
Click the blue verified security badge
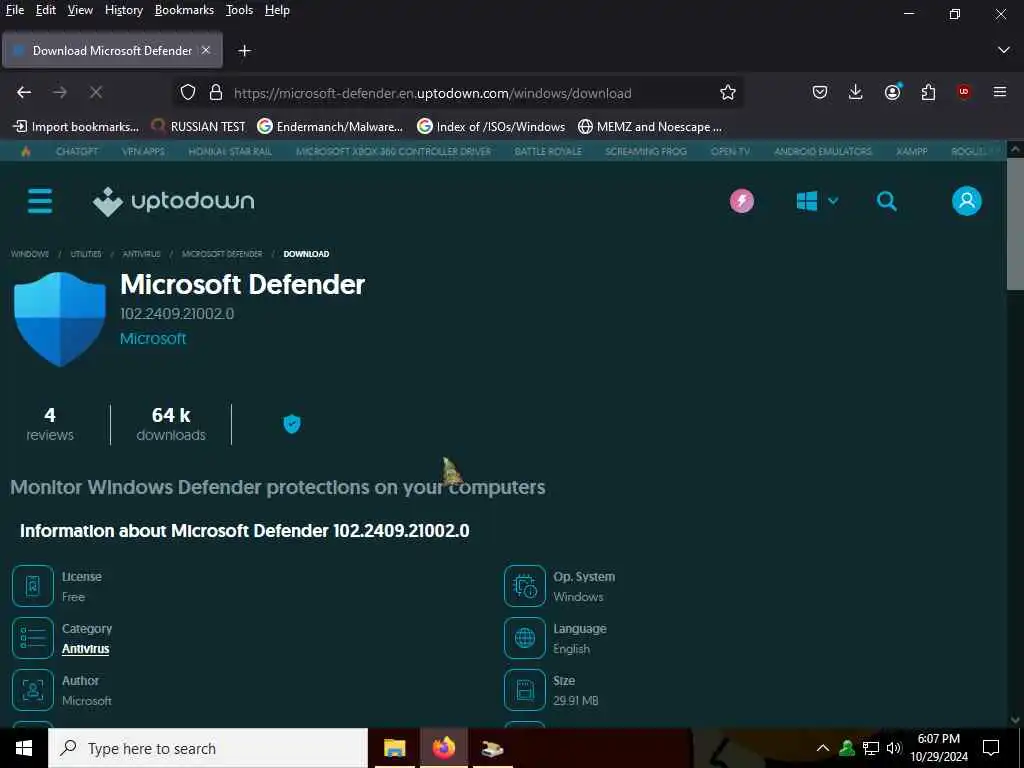(292, 424)
